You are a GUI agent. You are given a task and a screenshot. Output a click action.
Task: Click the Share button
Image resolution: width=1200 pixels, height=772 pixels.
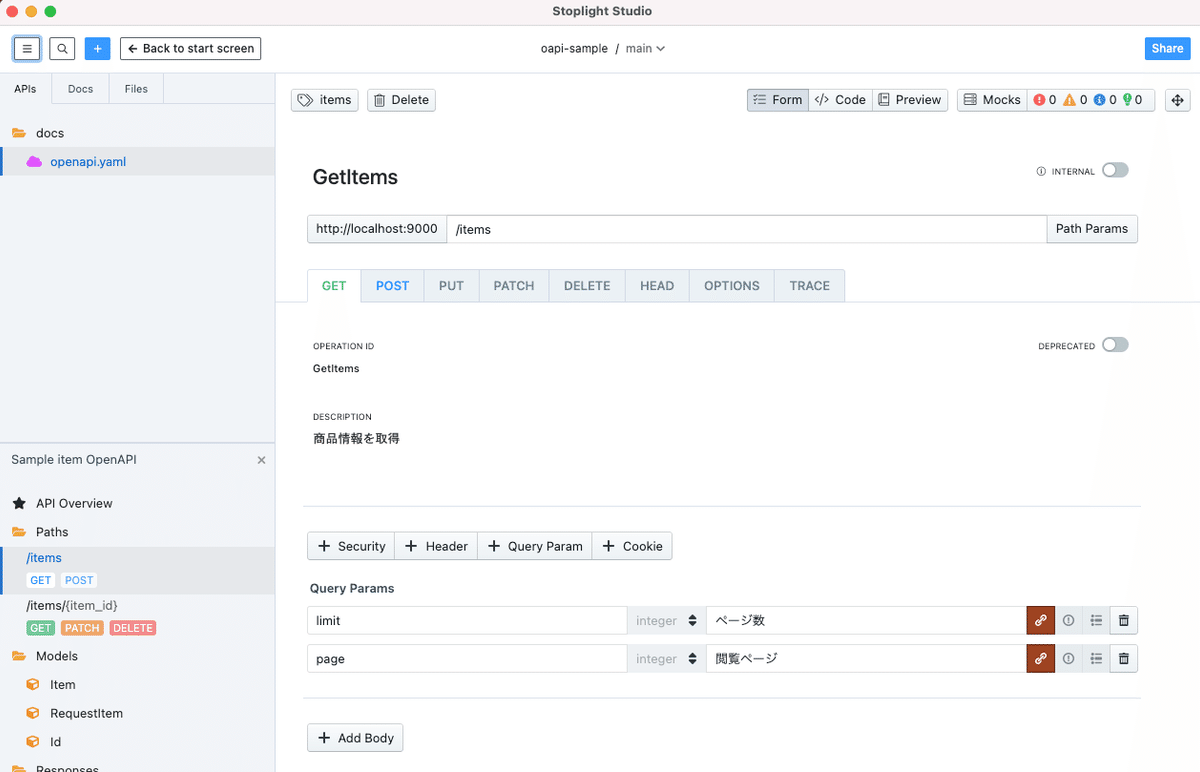(1167, 48)
